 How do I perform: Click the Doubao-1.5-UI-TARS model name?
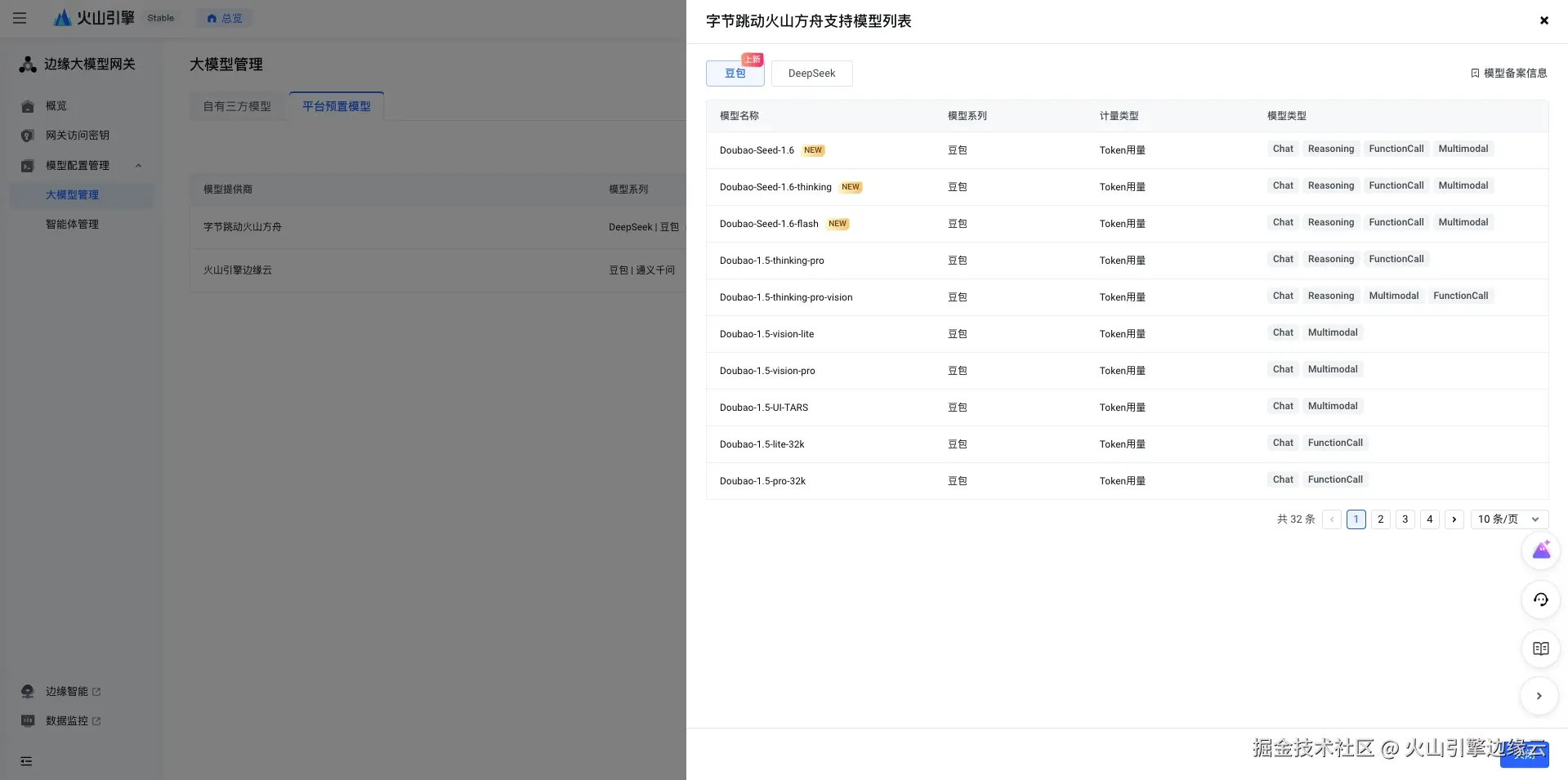[764, 408]
